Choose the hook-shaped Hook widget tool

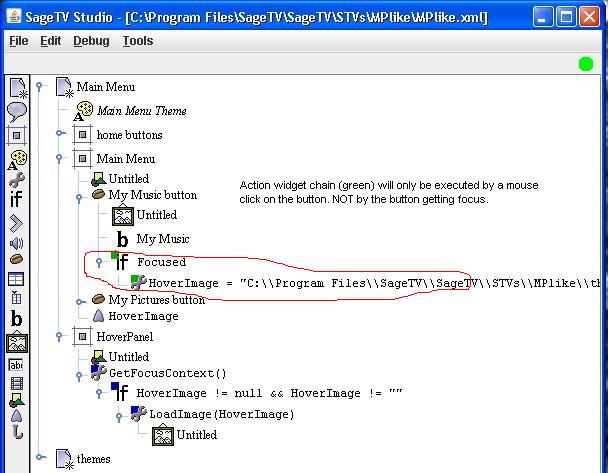(16, 433)
